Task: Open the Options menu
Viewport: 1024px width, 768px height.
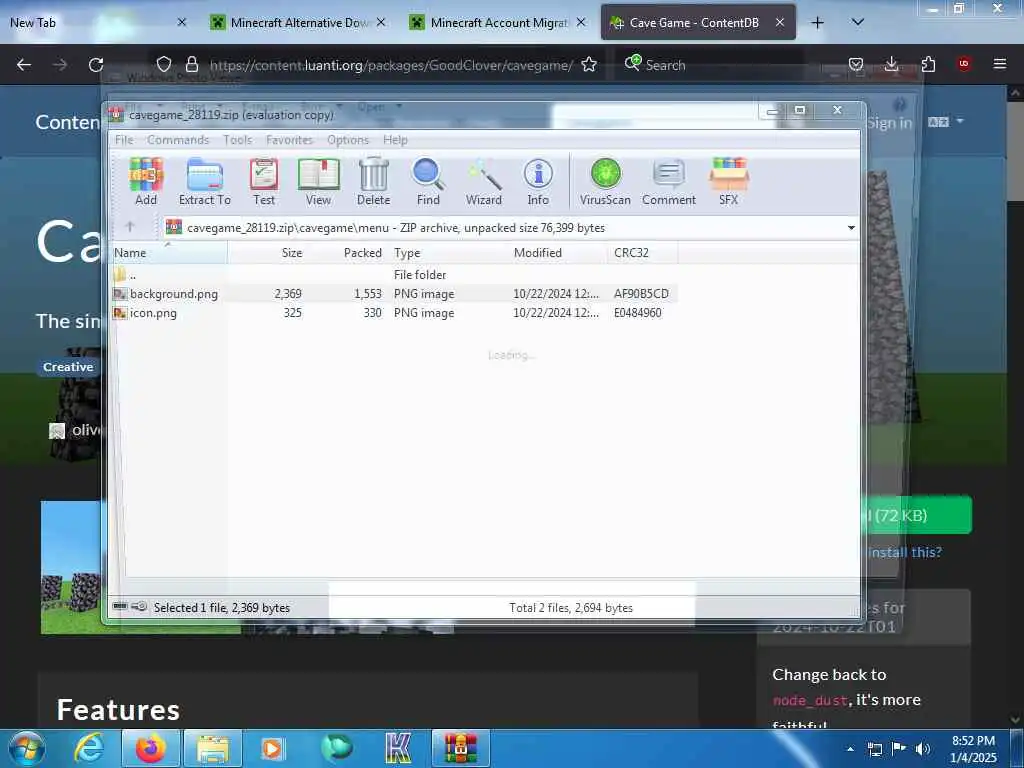Action: coord(348,140)
